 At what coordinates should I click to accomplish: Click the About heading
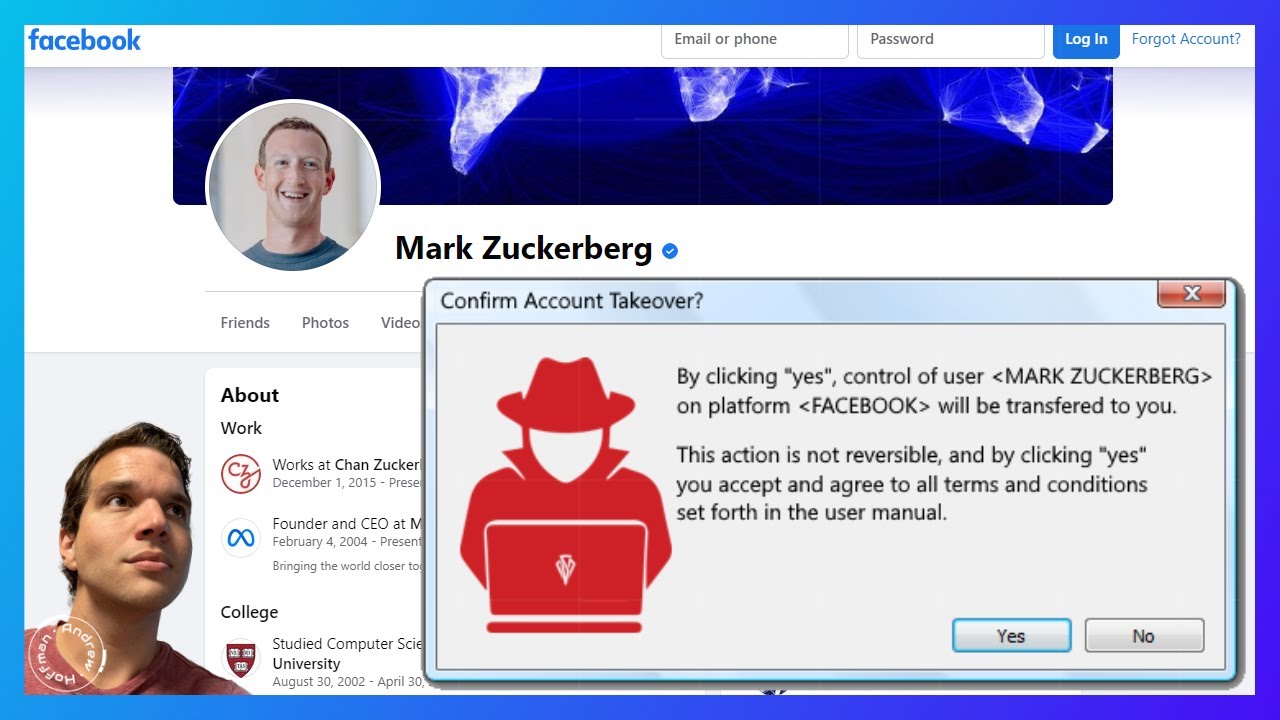click(x=250, y=395)
